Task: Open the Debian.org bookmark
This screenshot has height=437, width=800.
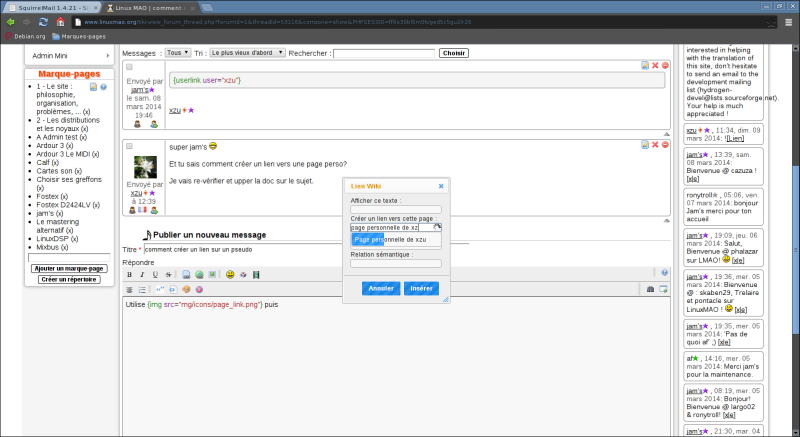Action: (x=25, y=36)
